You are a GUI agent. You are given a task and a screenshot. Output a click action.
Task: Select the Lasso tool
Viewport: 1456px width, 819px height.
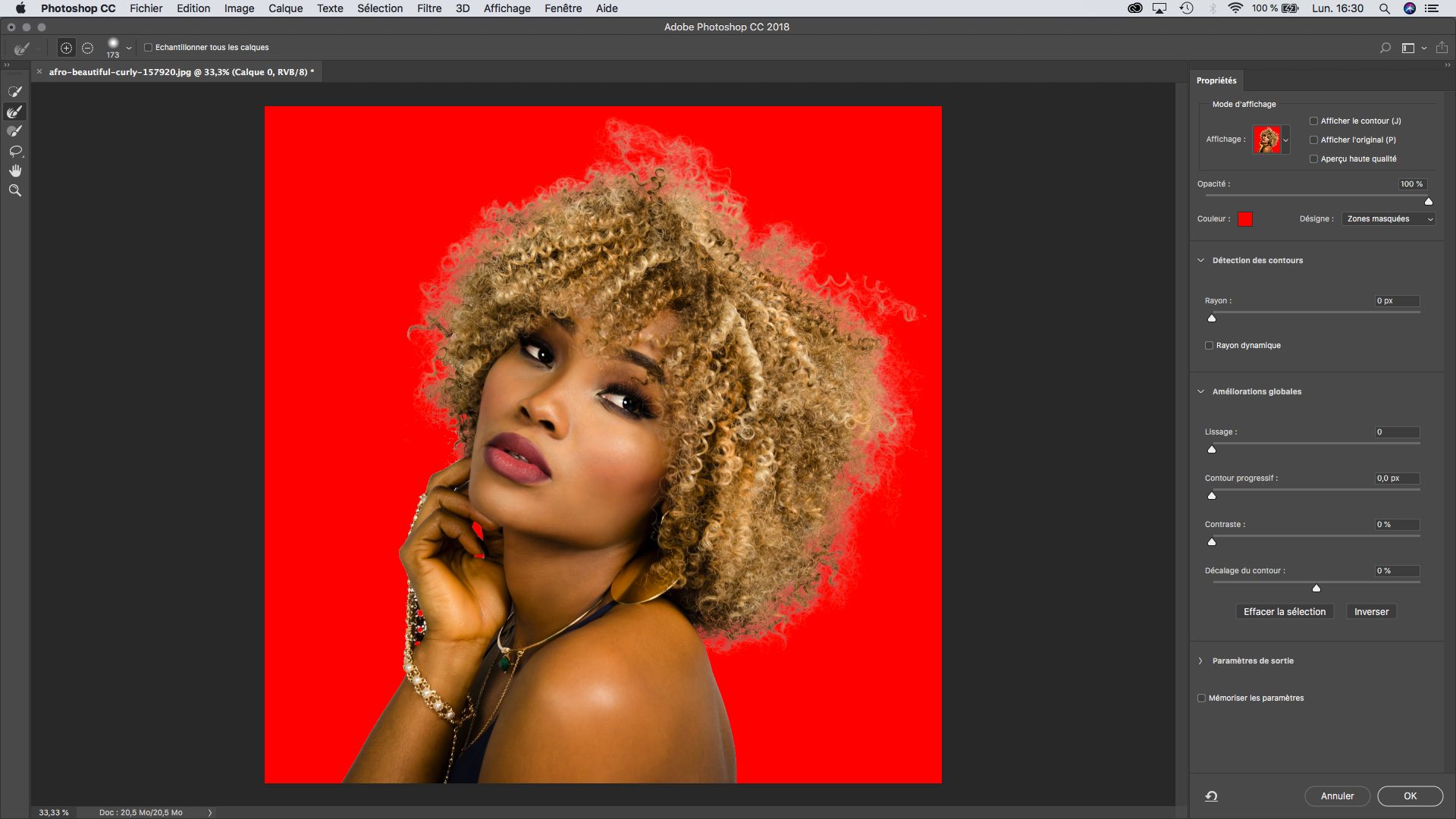click(15, 151)
